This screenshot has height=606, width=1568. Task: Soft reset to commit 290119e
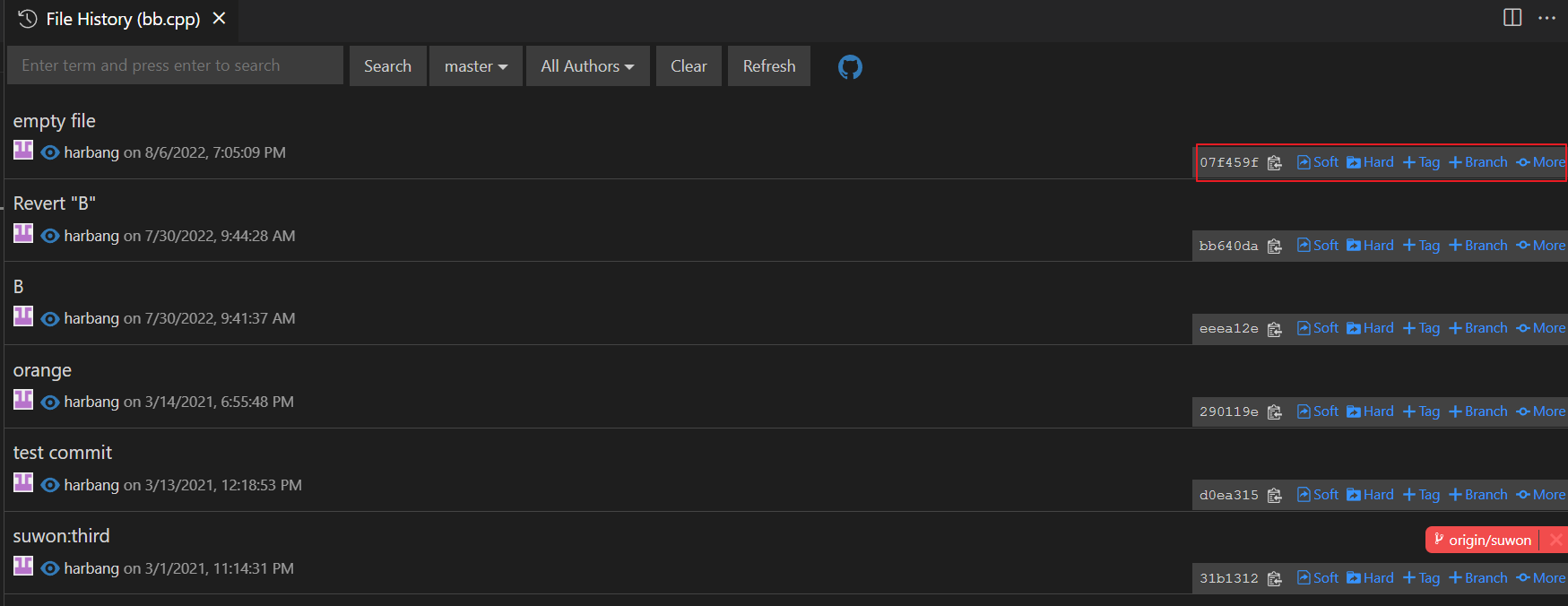tap(1318, 411)
